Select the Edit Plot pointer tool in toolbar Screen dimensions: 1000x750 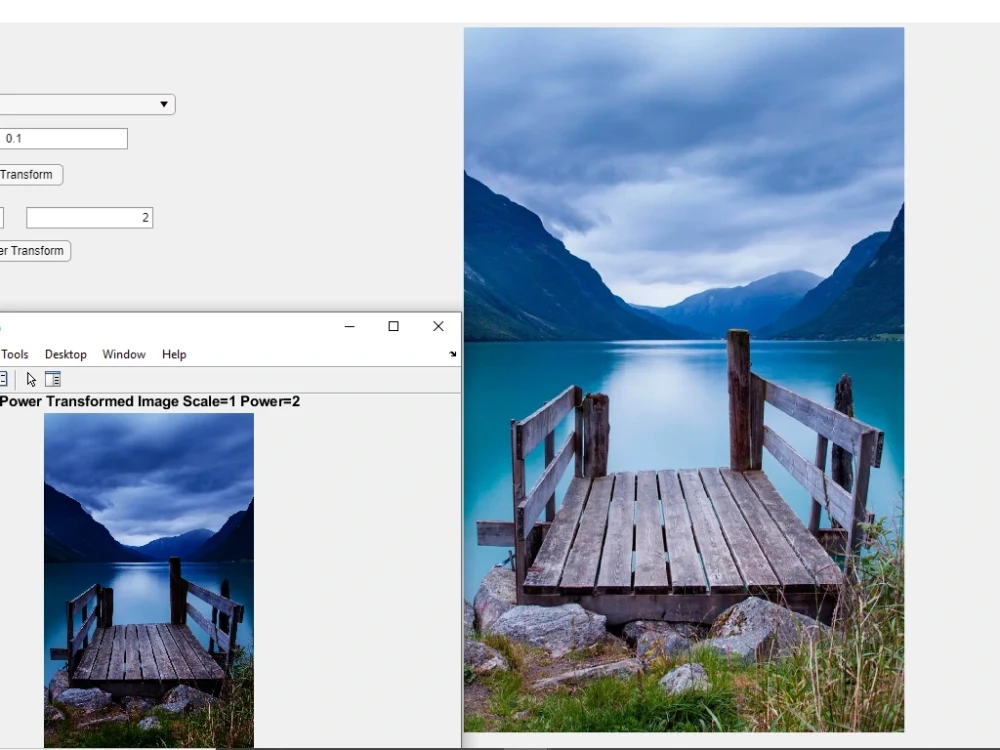click(x=31, y=378)
